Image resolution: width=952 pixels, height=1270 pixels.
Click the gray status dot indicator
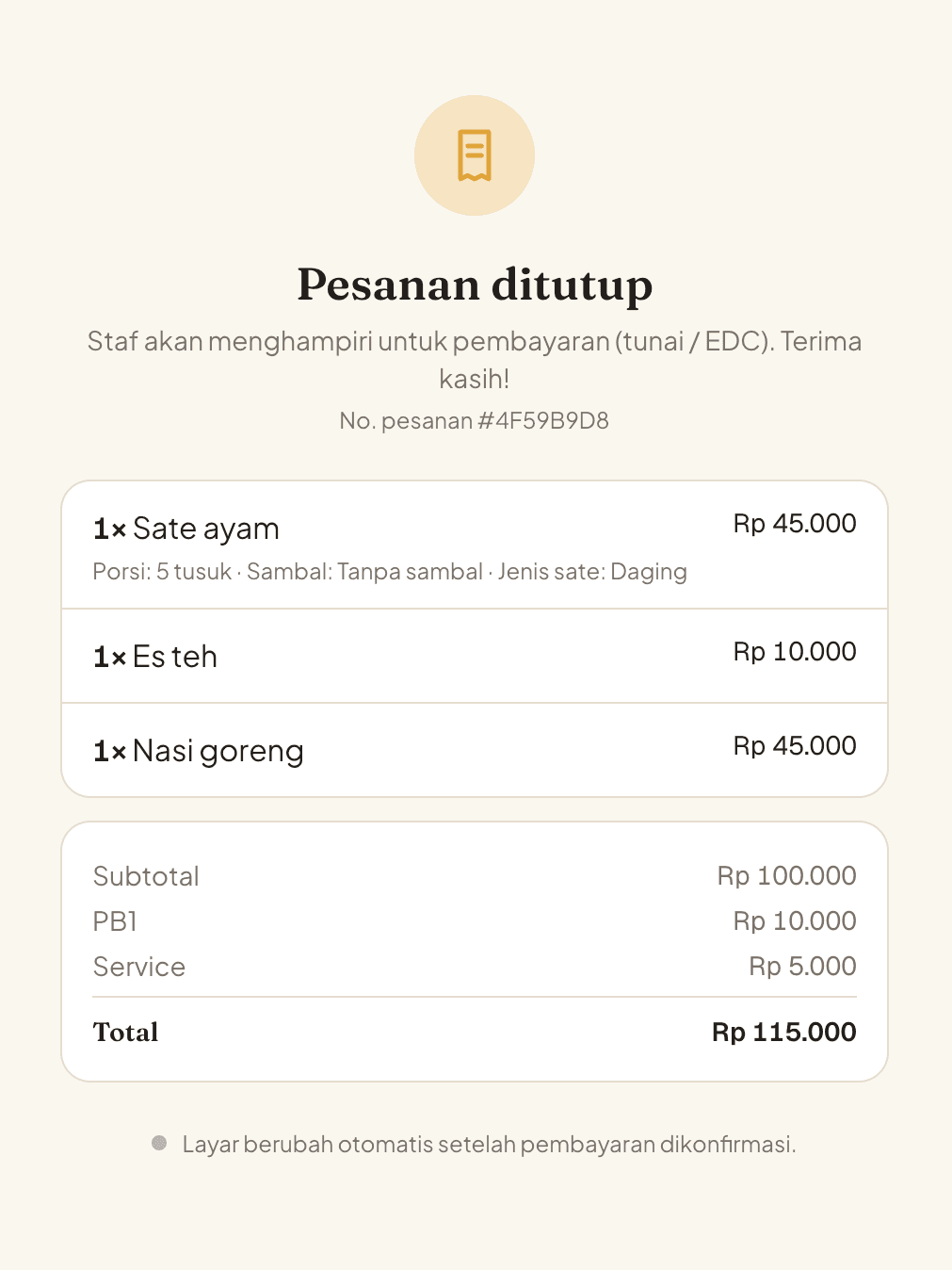tap(159, 1143)
